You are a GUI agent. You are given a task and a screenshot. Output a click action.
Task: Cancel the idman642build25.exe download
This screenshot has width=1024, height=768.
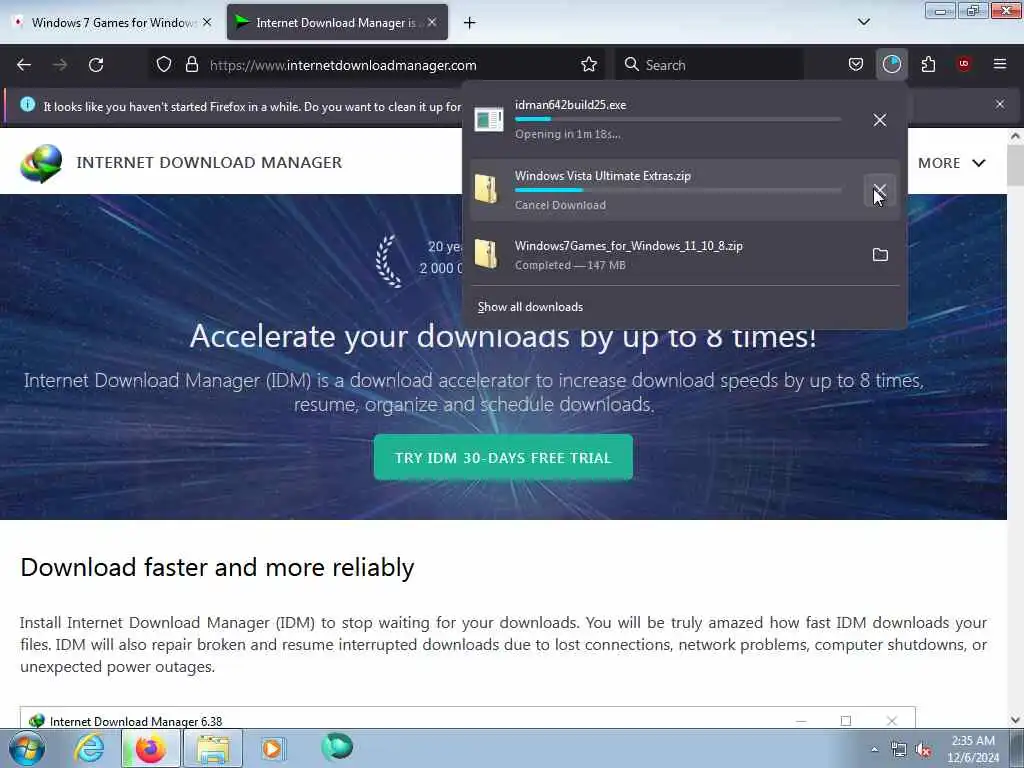click(x=880, y=120)
